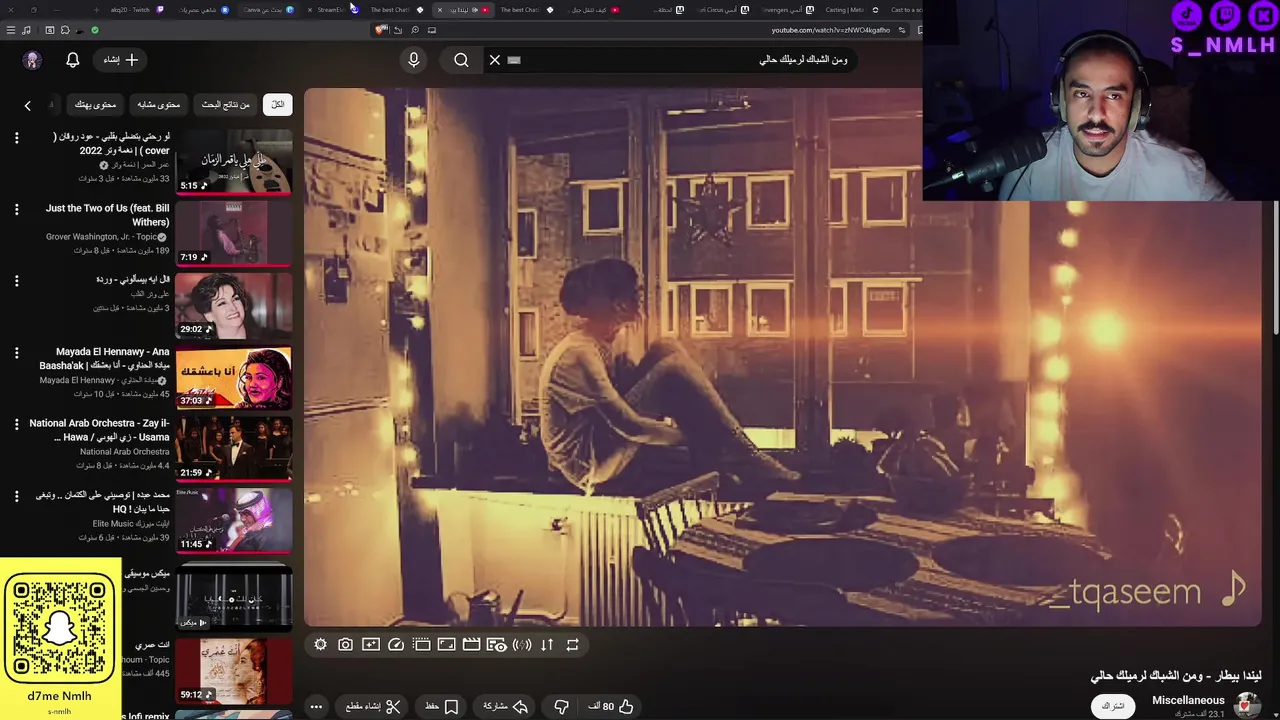Open options menu for 'لو رحتي يتصطلي بقلبي' video
1280x720 pixels.
[16, 138]
